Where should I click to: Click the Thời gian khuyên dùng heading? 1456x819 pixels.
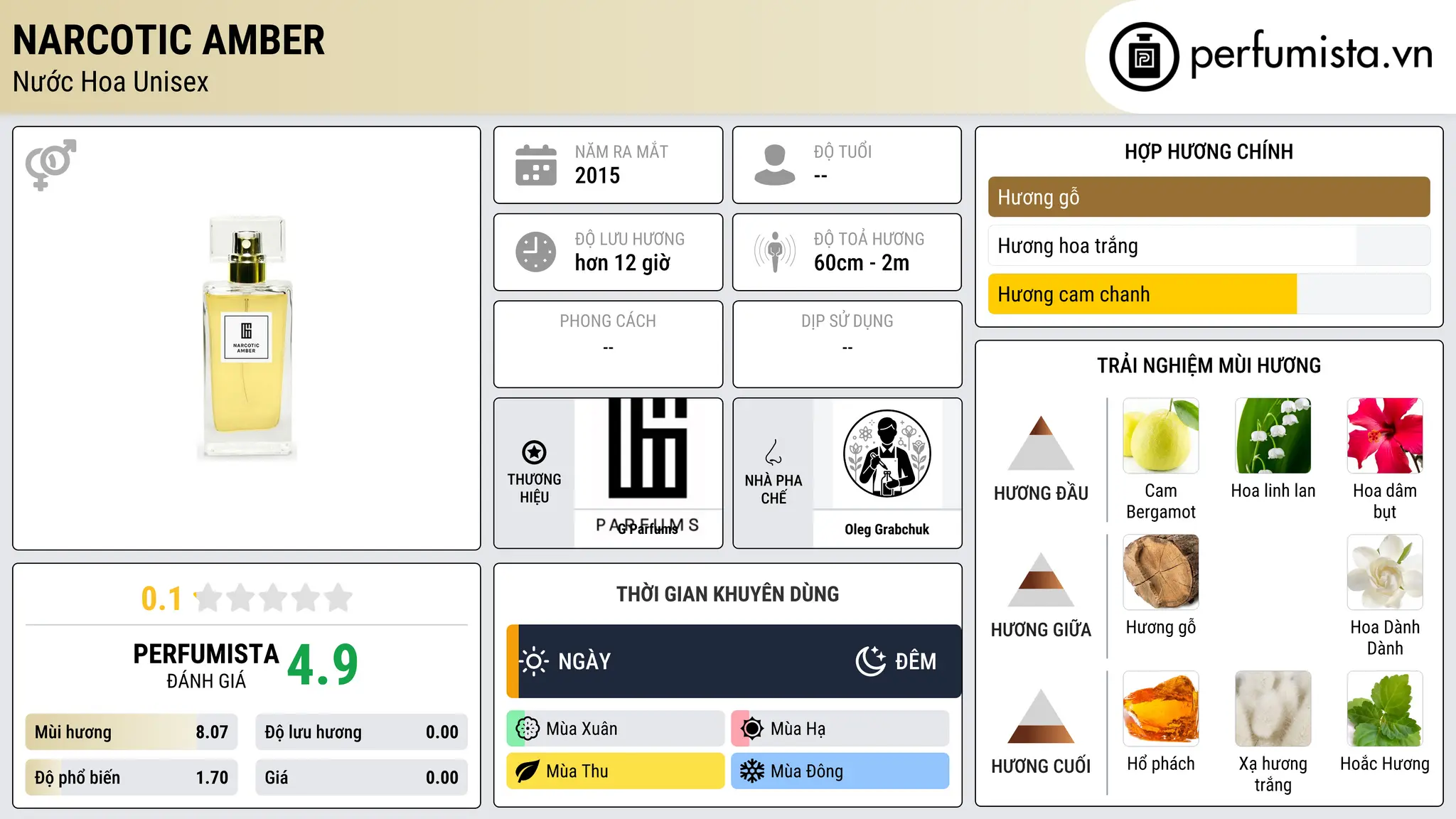coord(727,594)
